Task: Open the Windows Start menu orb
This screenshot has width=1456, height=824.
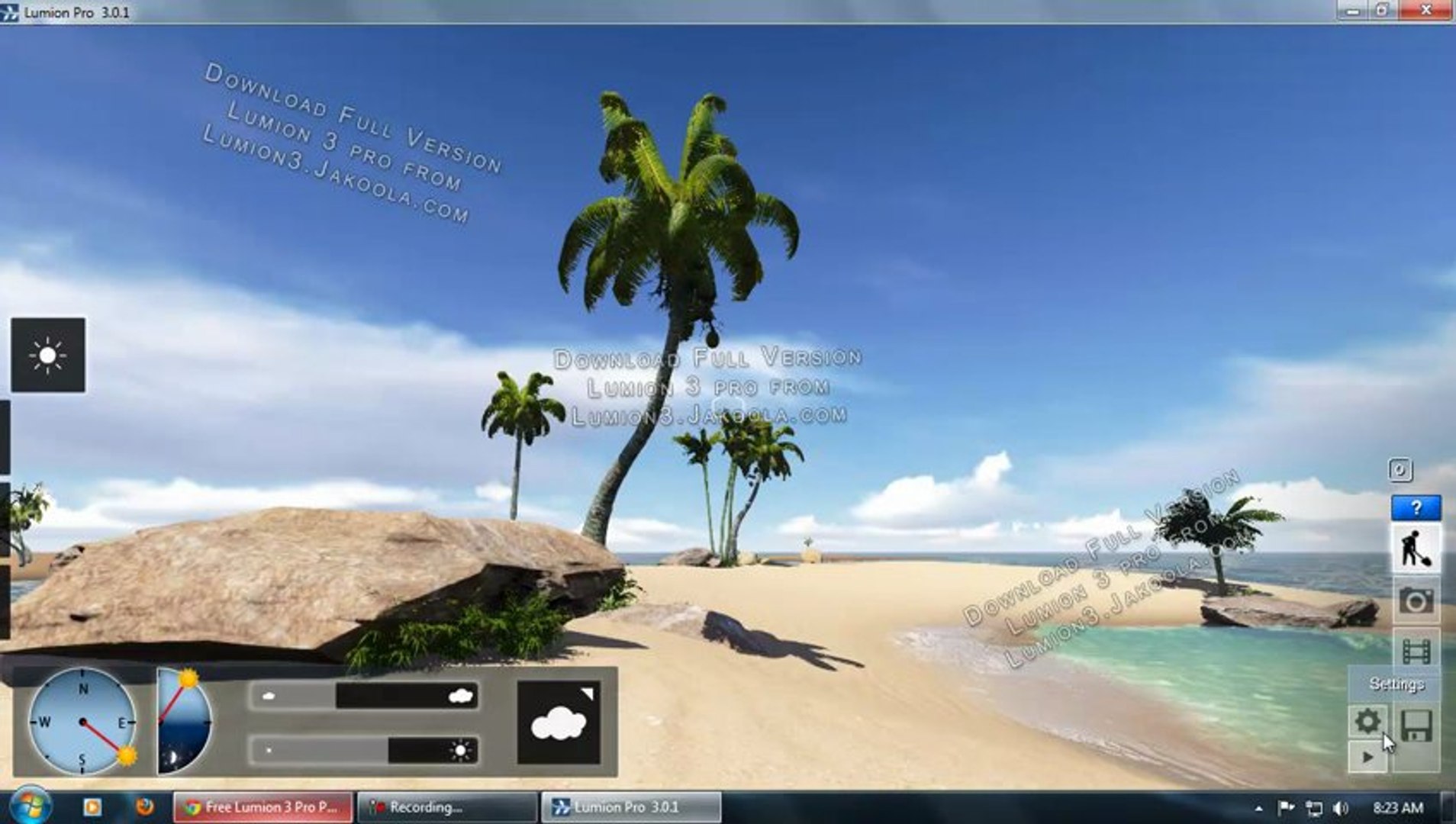Action: click(x=31, y=806)
